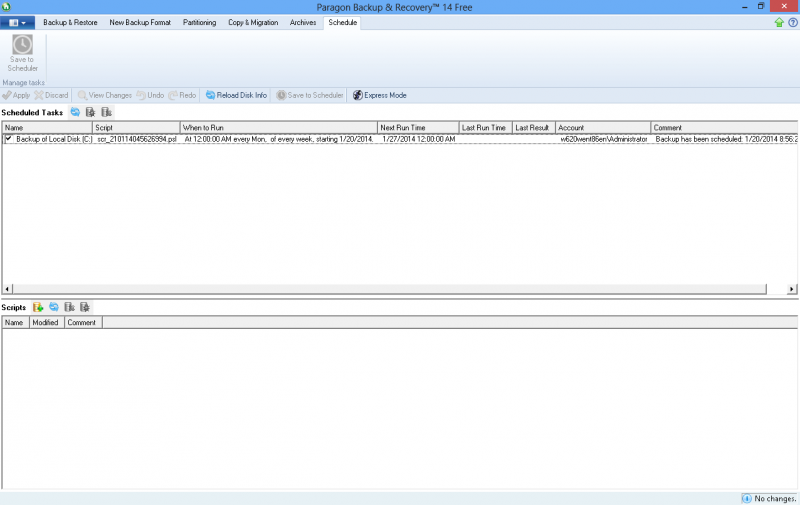This screenshot has width=800, height=505.
Task: Click the 'w620went86en\Administrator' account cell
Action: 604,139
